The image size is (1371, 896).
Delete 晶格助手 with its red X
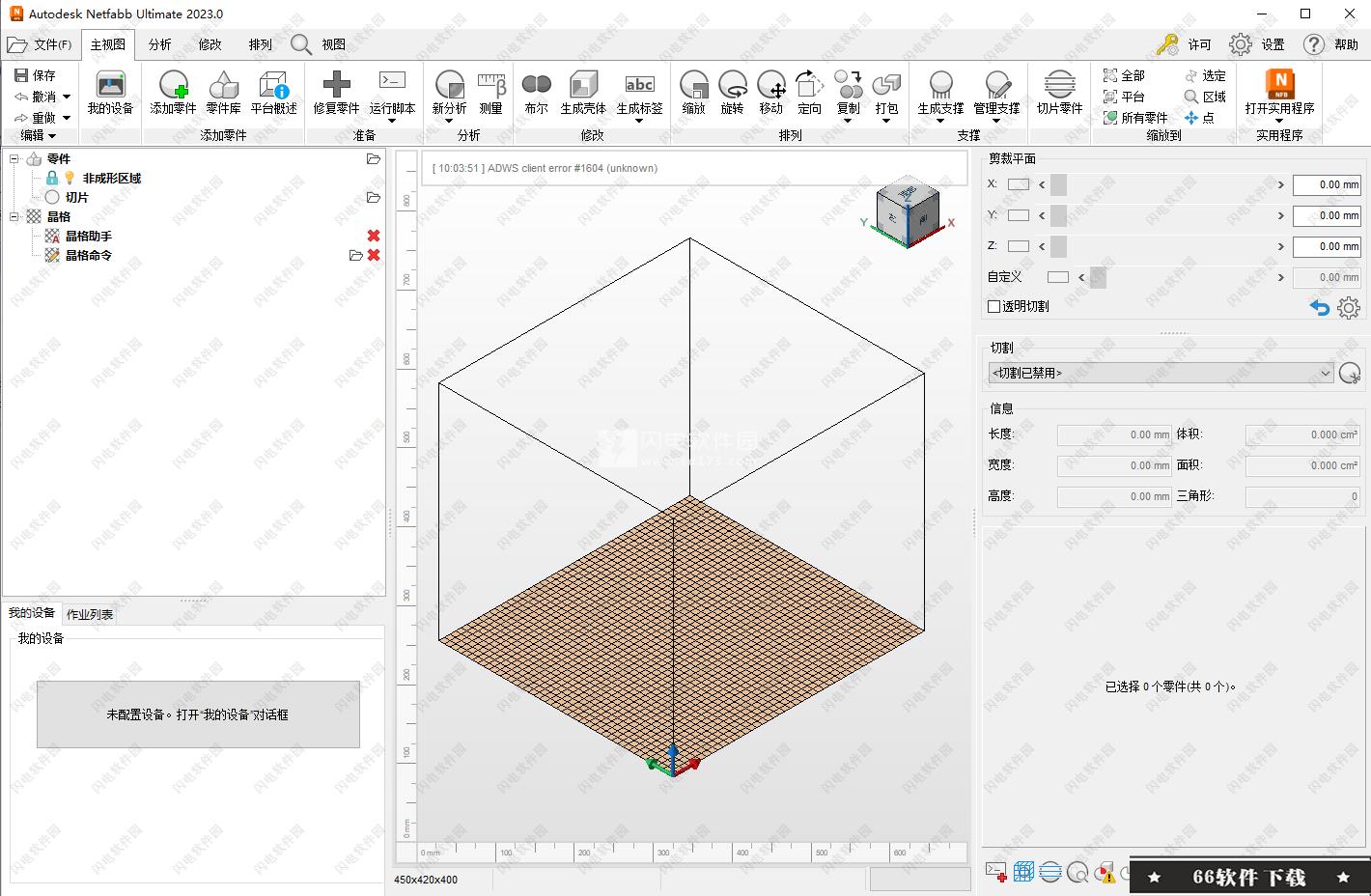pos(374,236)
